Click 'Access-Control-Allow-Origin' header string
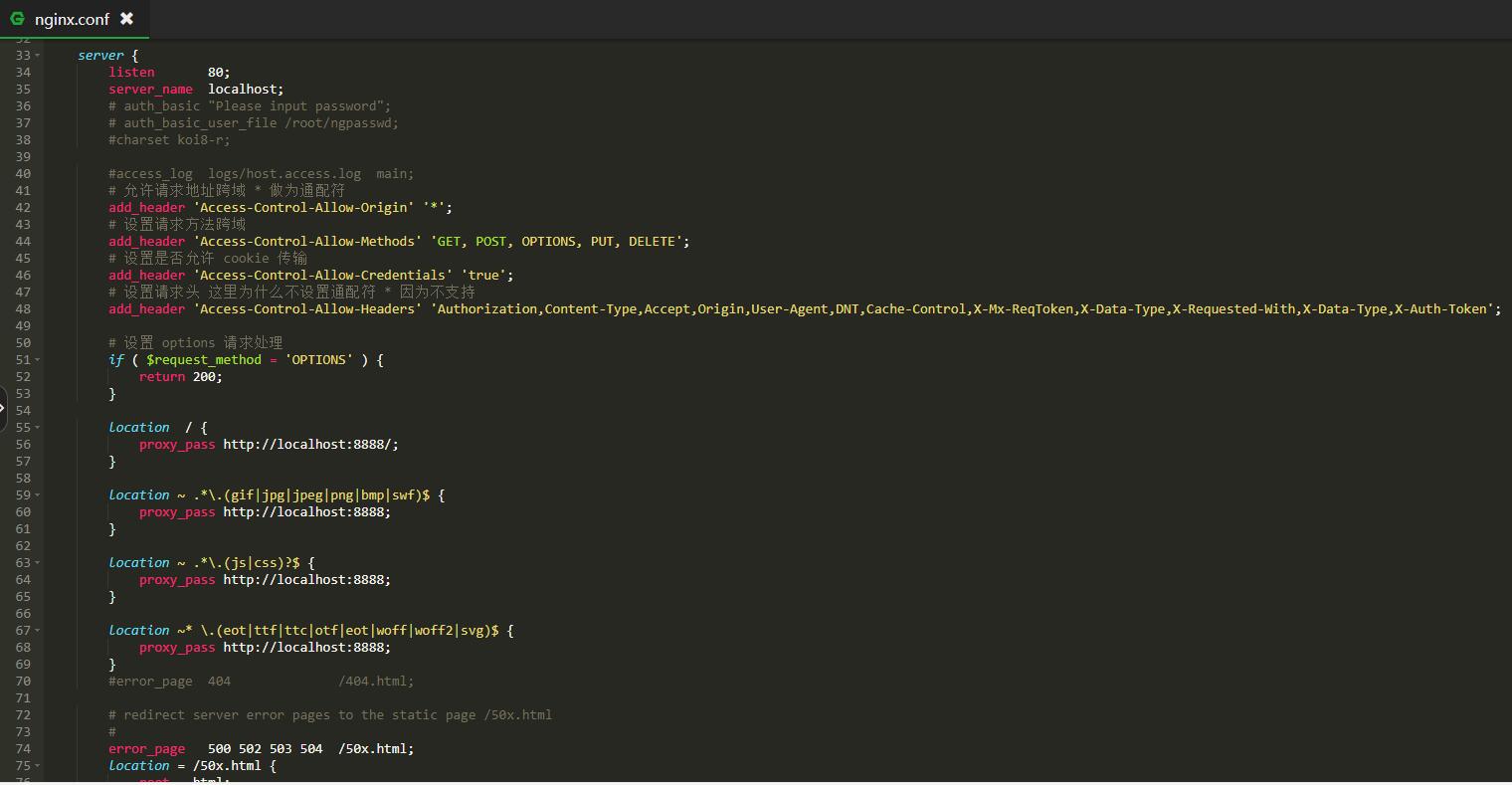Image resolution: width=1512 pixels, height=785 pixels. tap(303, 207)
